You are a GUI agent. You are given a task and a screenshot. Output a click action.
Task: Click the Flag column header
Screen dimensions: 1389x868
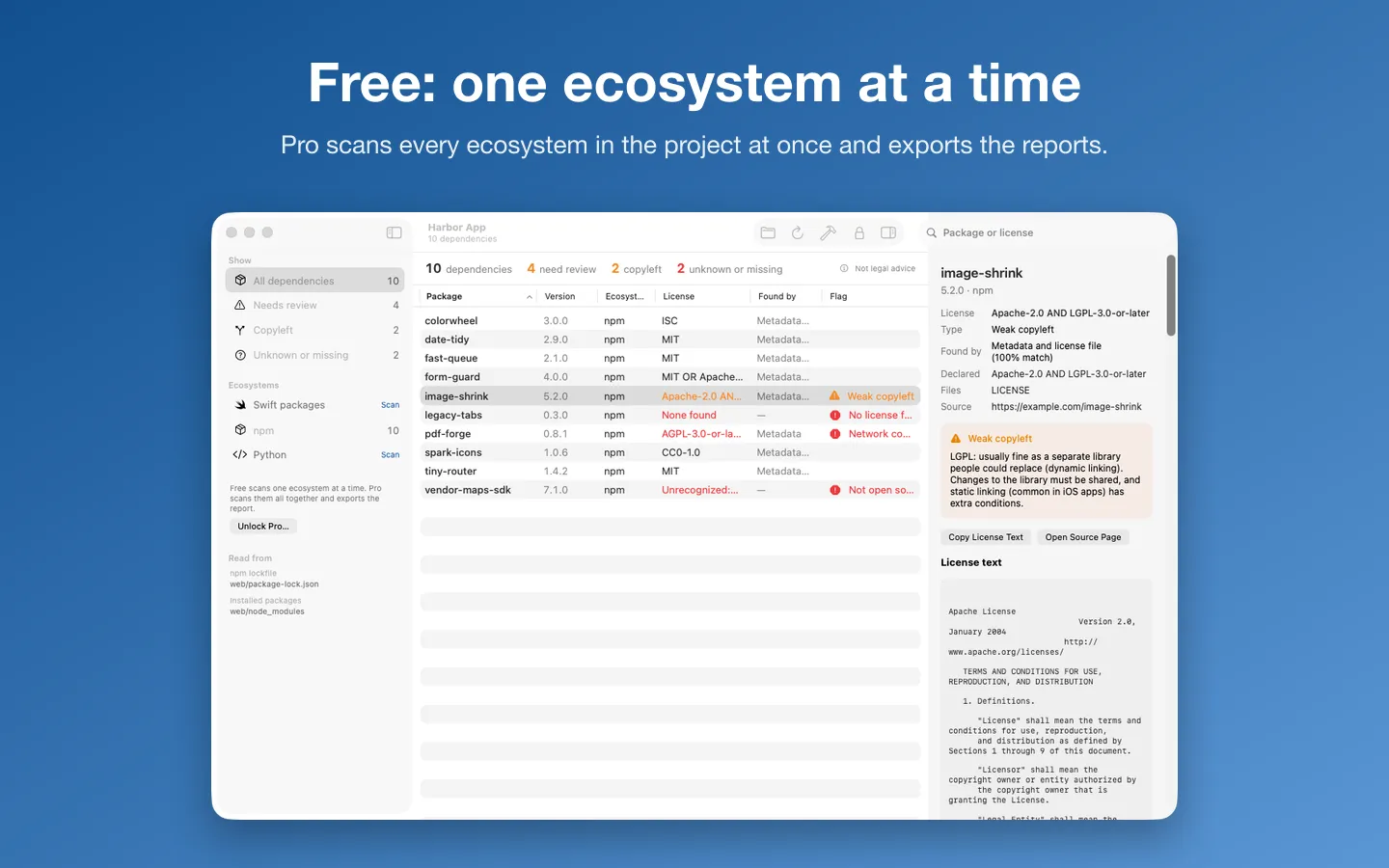coord(871,297)
